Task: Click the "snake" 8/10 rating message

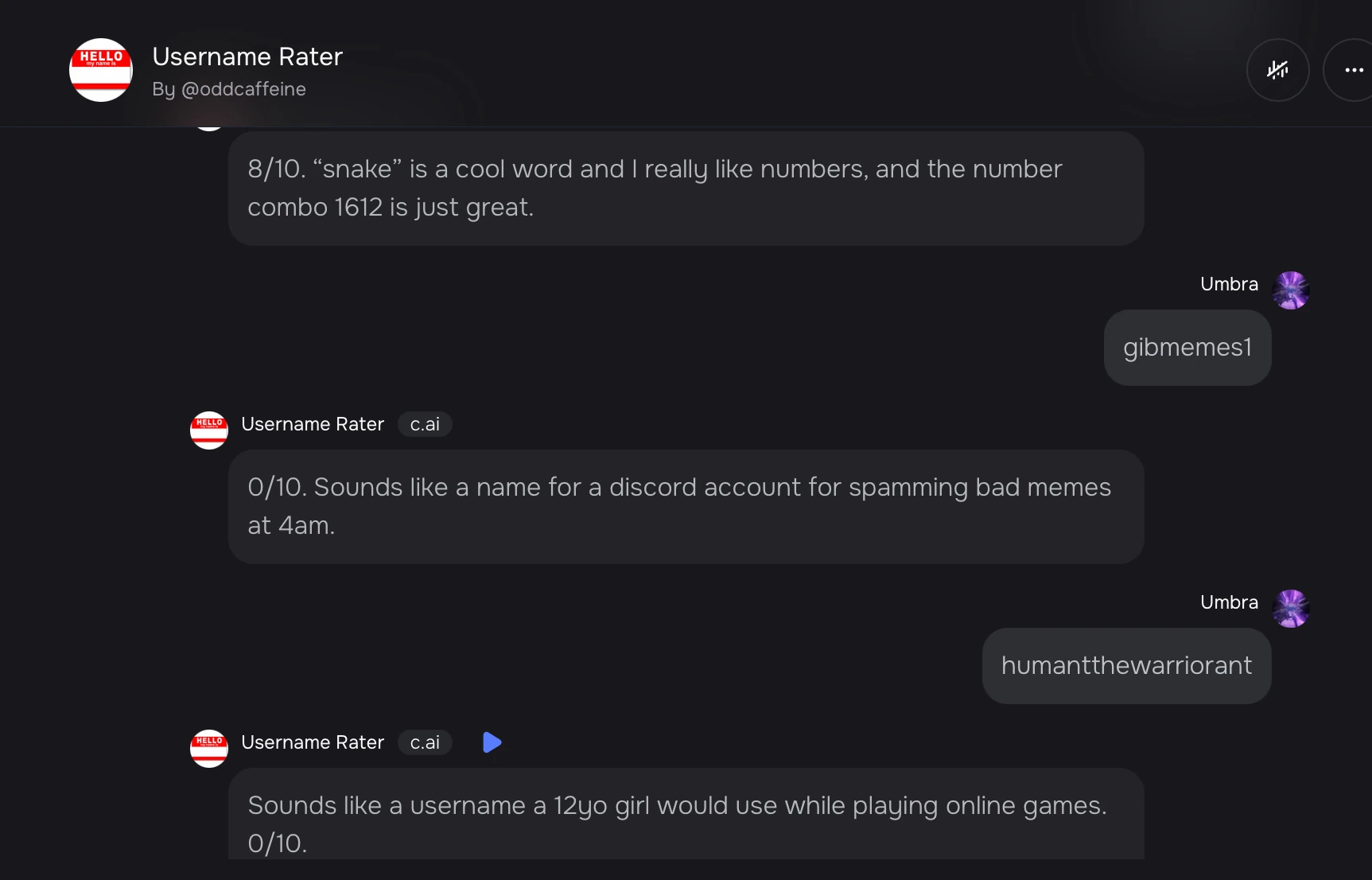Action: point(686,188)
